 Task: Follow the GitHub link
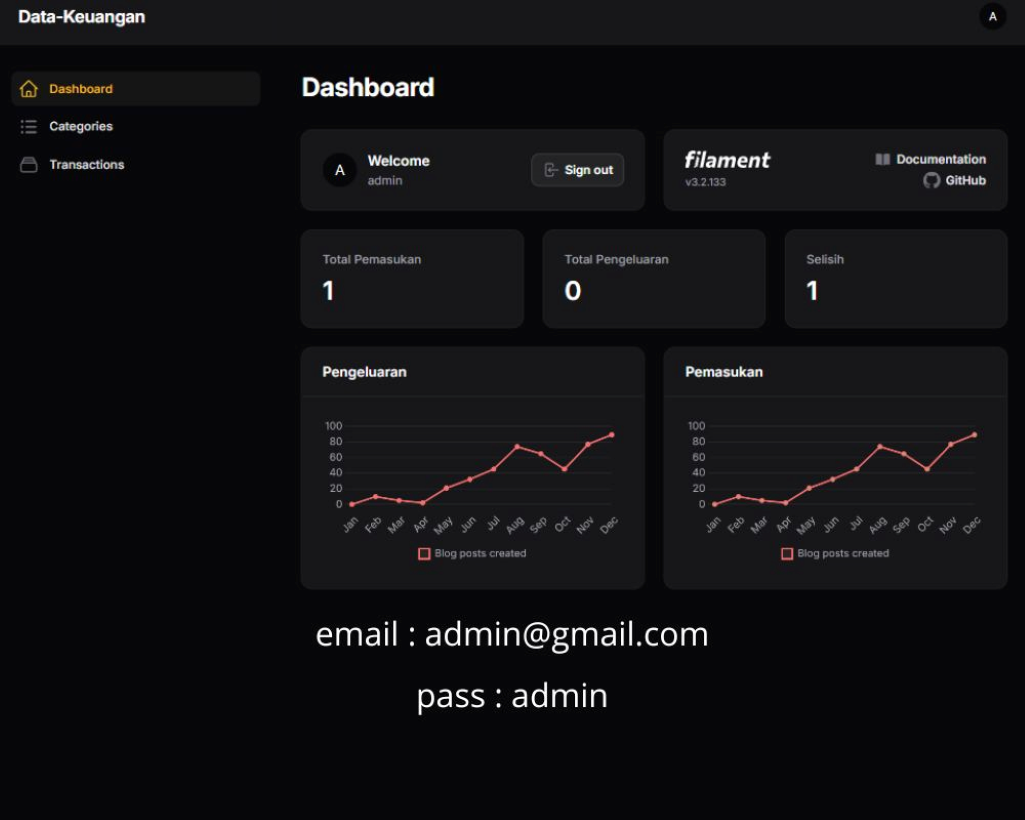964,181
